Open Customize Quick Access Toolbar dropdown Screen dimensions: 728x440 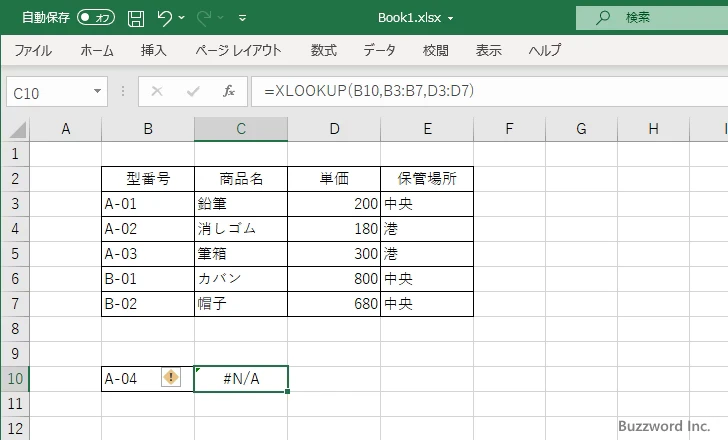click(242, 18)
